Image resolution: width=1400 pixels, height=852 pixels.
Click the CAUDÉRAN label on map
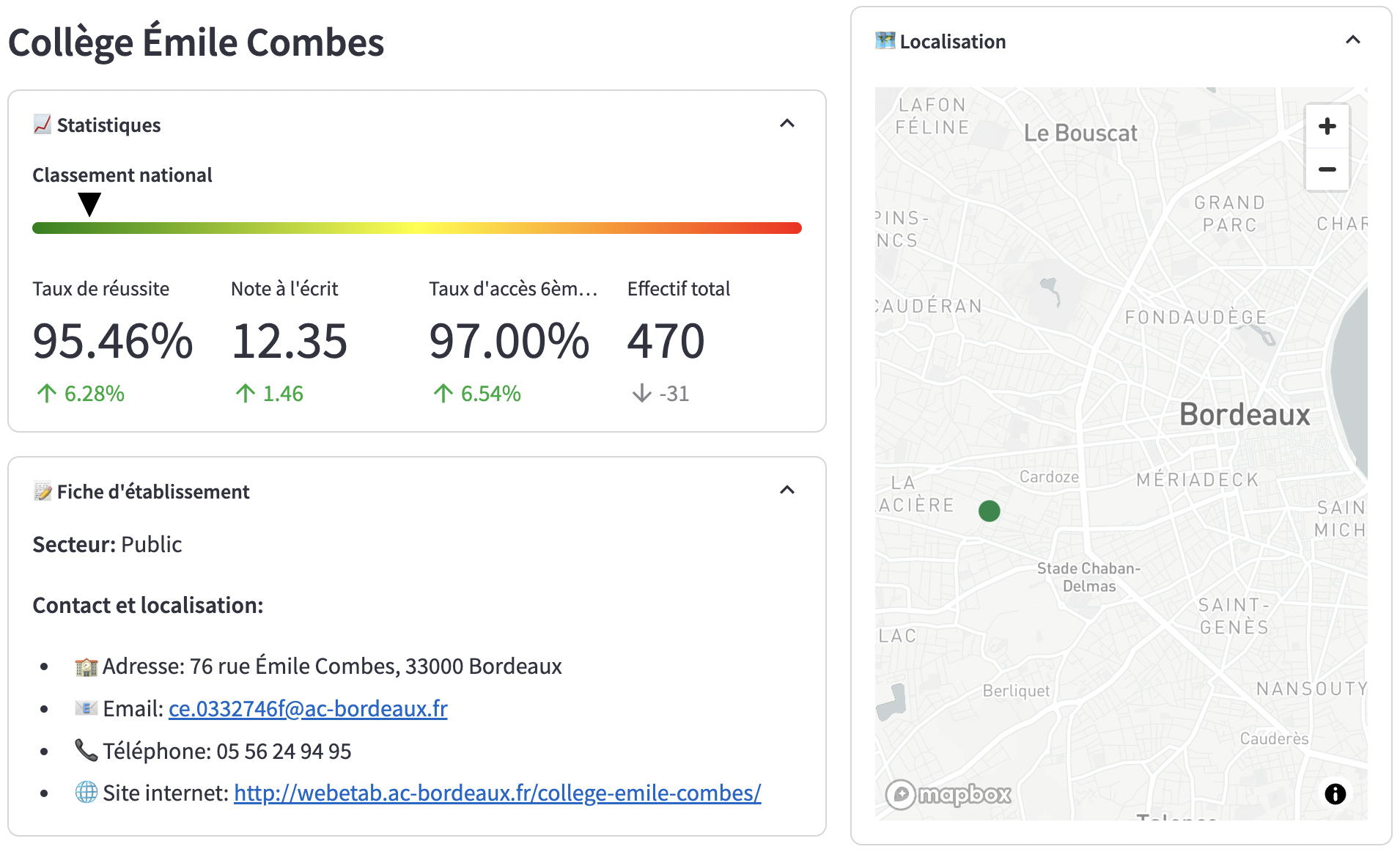pos(929,306)
